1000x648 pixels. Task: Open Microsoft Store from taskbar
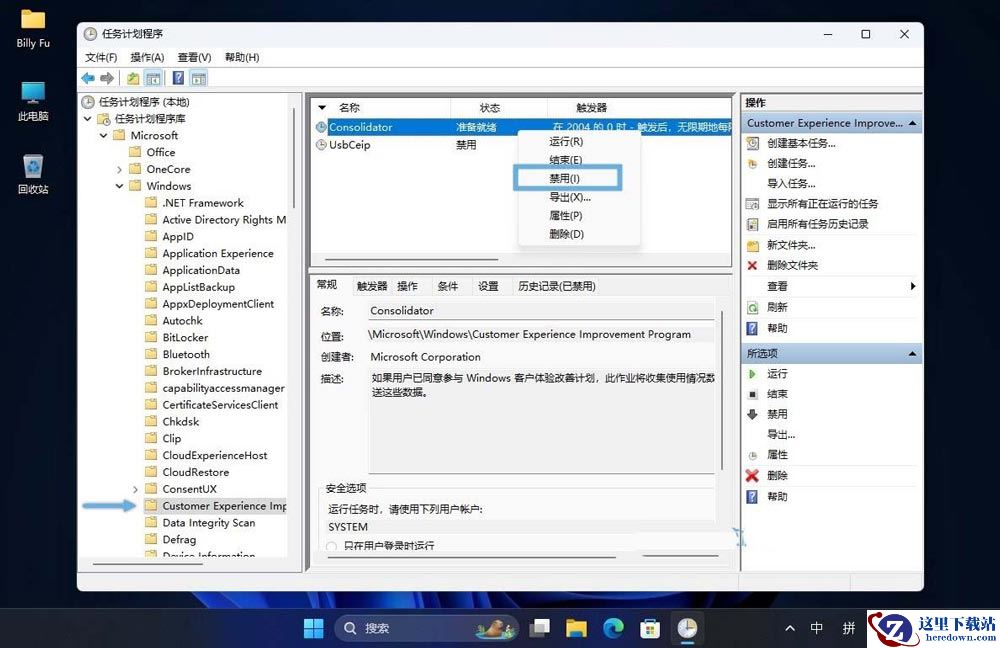pos(650,628)
